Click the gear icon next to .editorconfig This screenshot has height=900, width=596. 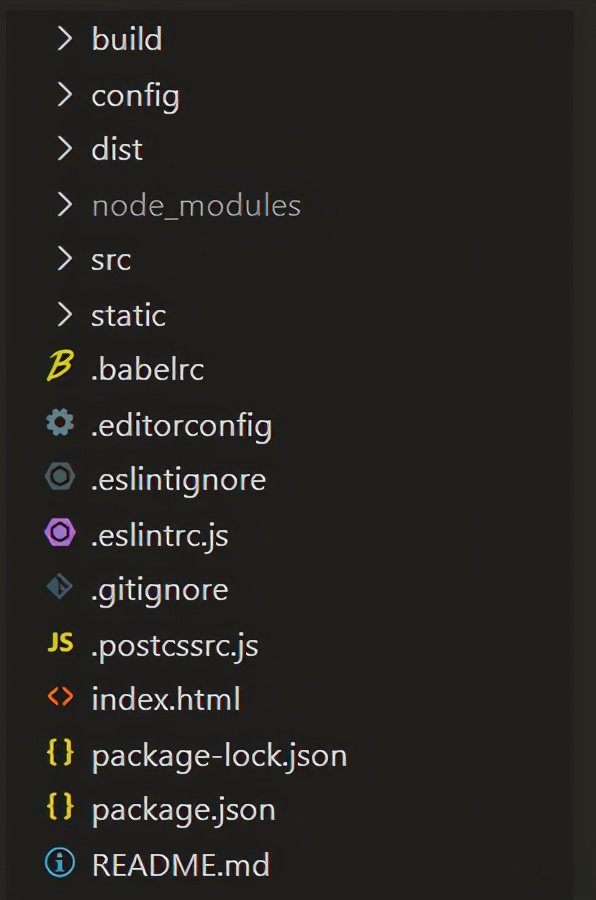60,422
